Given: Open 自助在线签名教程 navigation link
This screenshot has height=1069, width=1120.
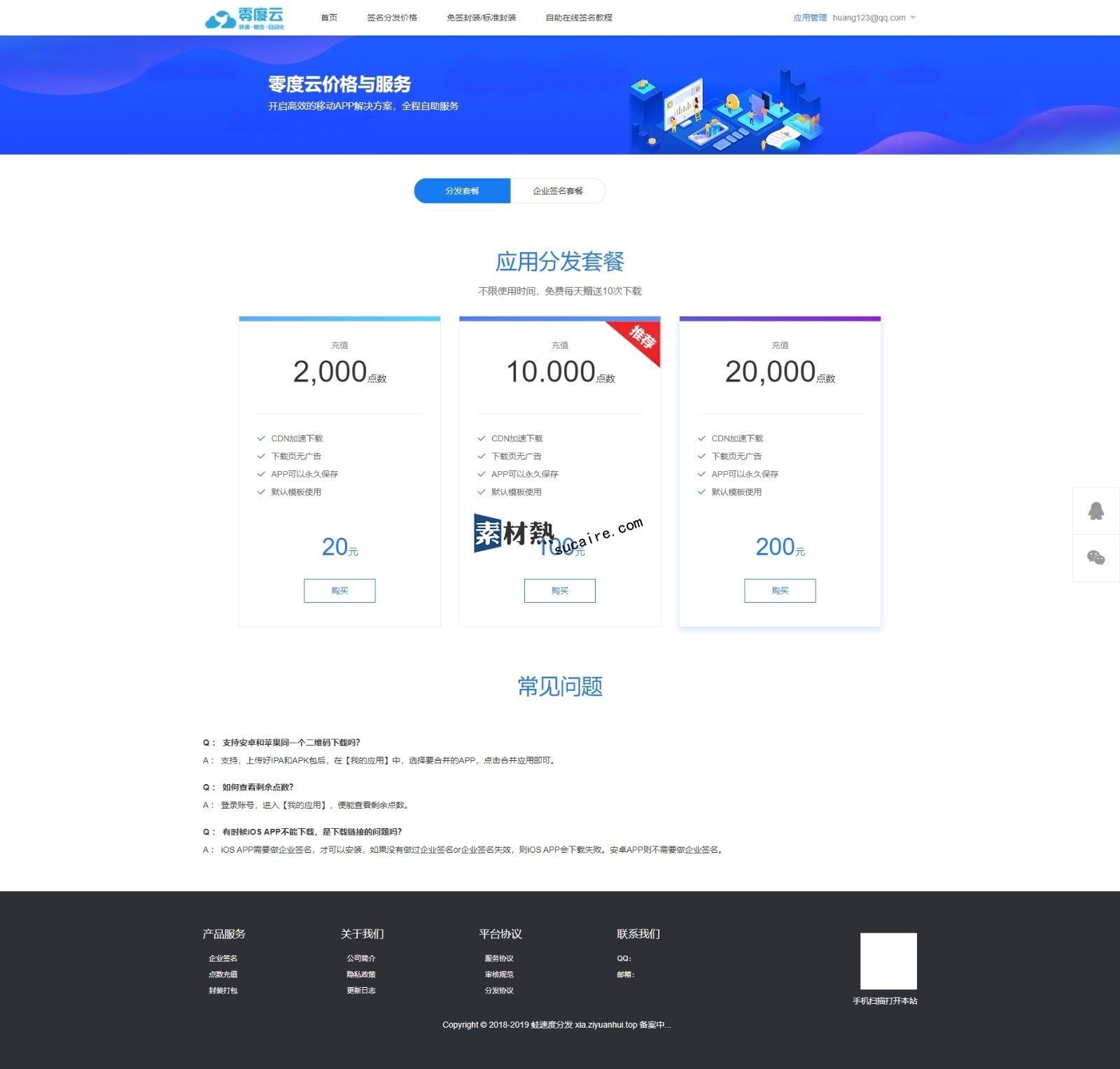Looking at the screenshot, I should [579, 18].
